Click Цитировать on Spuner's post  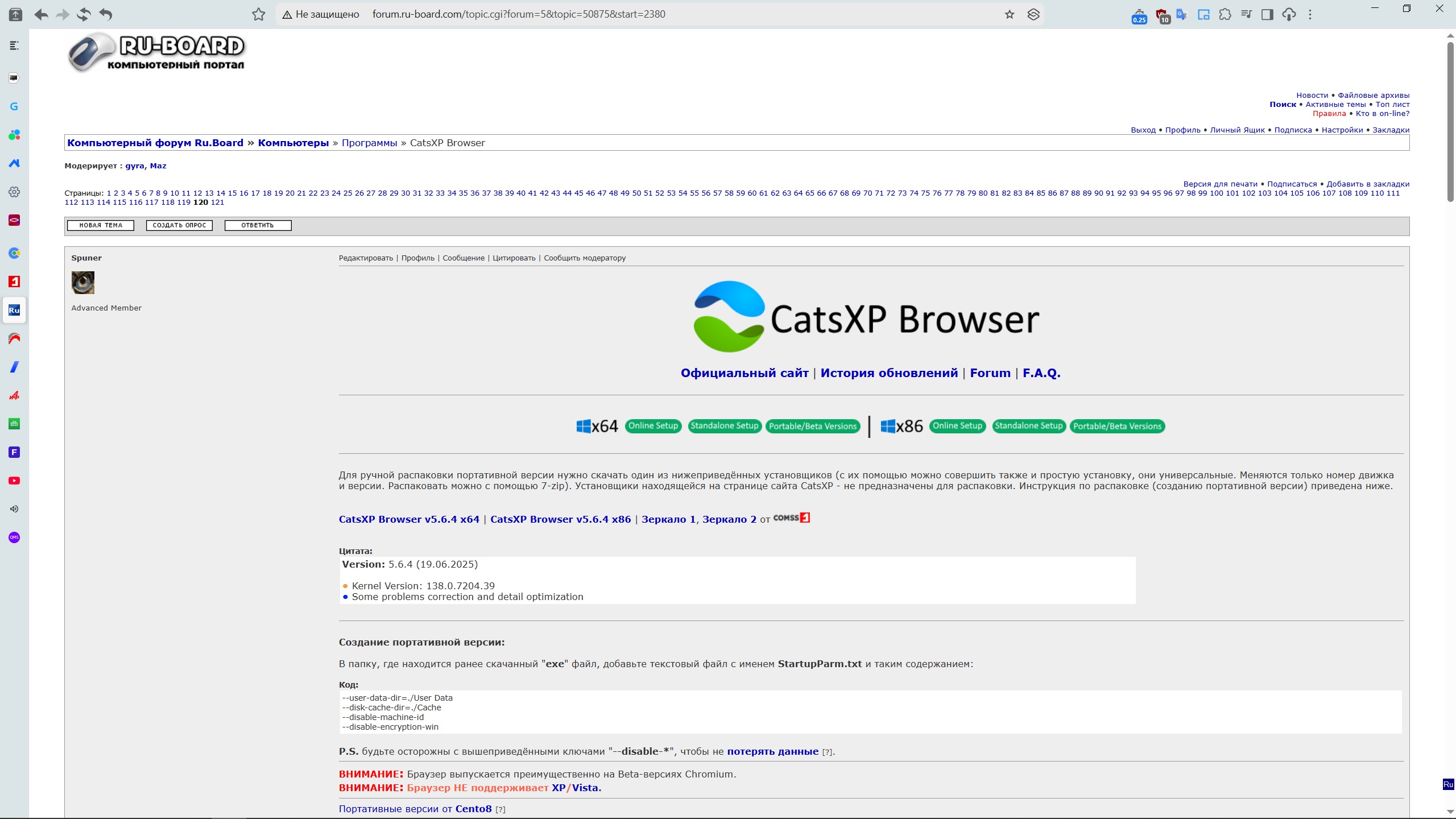(x=514, y=258)
